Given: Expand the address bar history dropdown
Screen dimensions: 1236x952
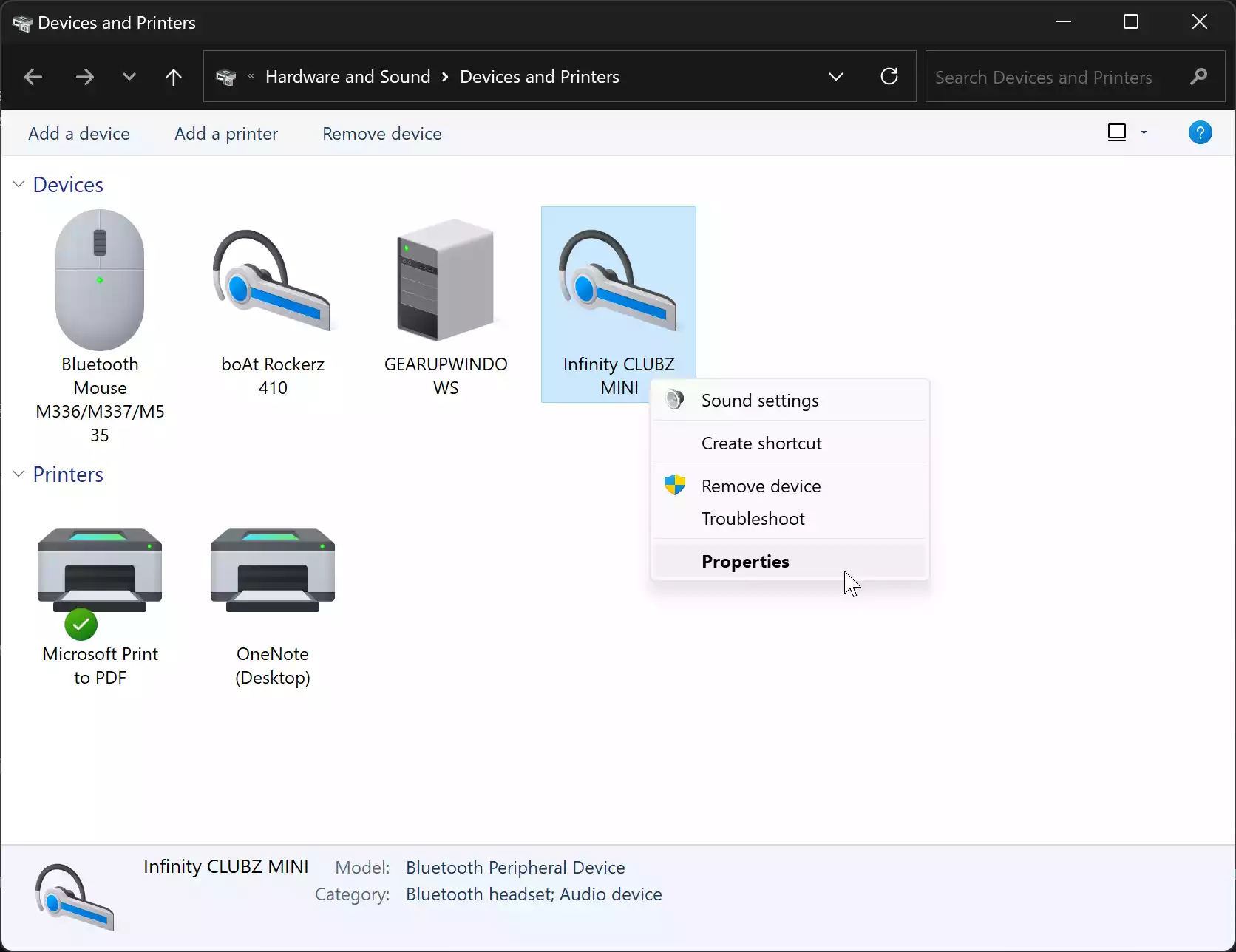Looking at the screenshot, I should [x=836, y=77].
